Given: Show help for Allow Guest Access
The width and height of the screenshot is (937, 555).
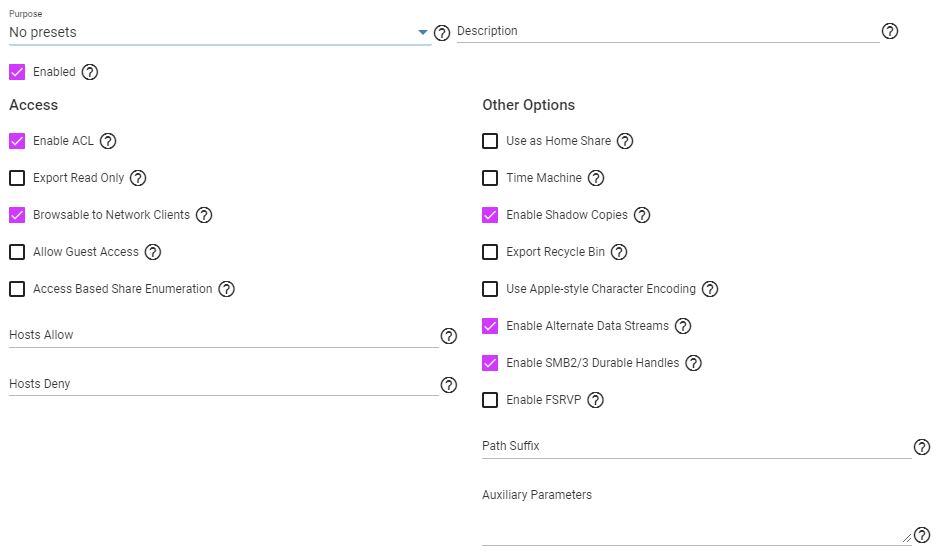Looking at the screenshot, I should tap(153, 252).
